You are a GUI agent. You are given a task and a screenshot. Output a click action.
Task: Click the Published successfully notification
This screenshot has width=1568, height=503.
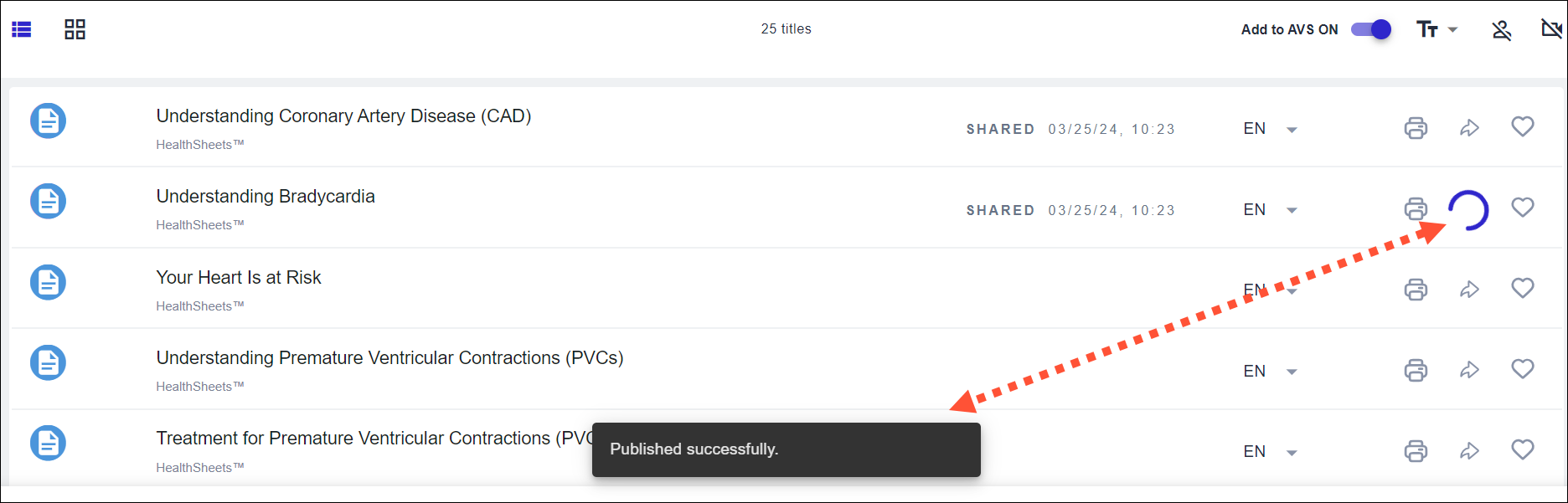coord(786,449)
